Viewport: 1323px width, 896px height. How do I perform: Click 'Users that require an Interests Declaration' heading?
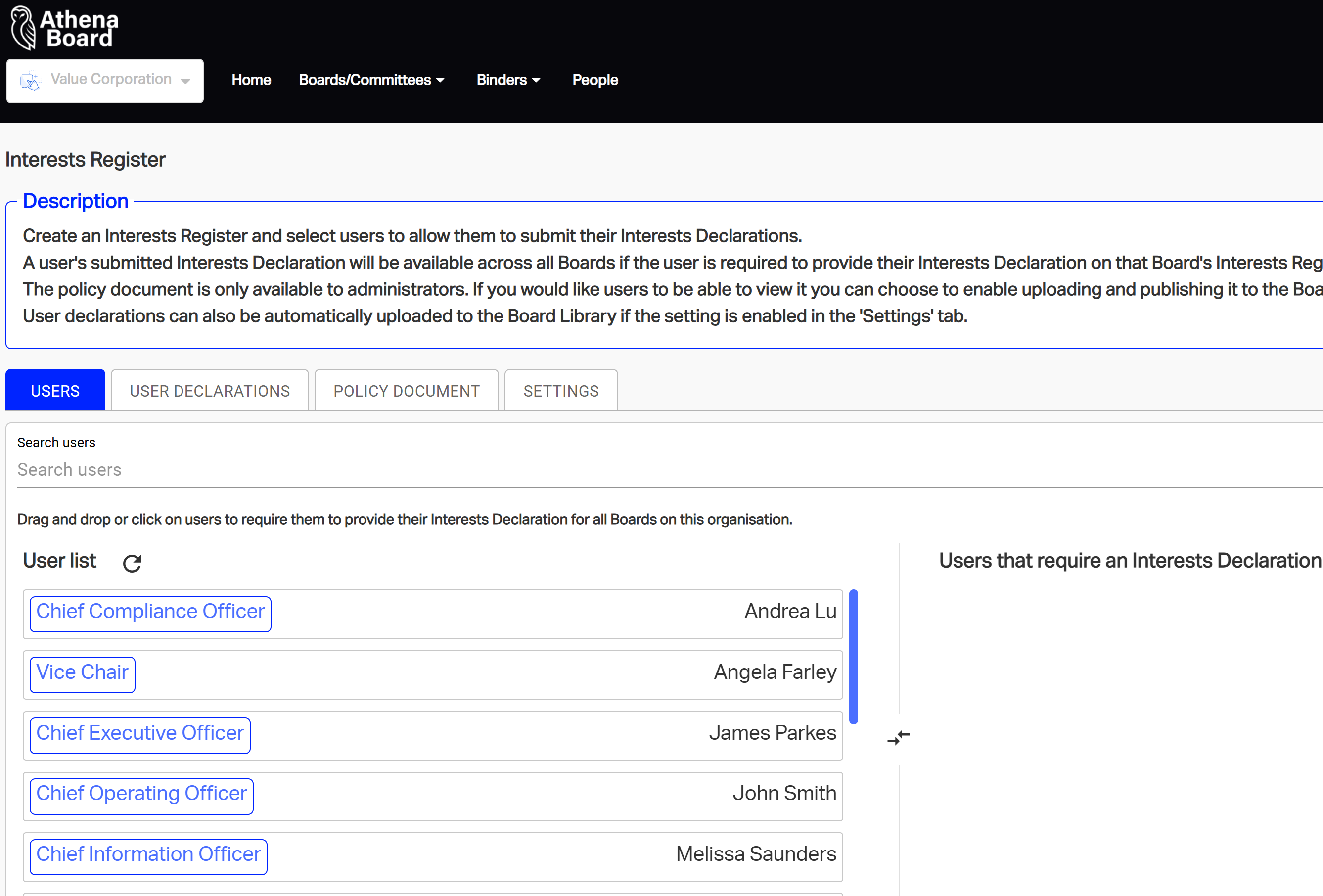point(1130,561)
